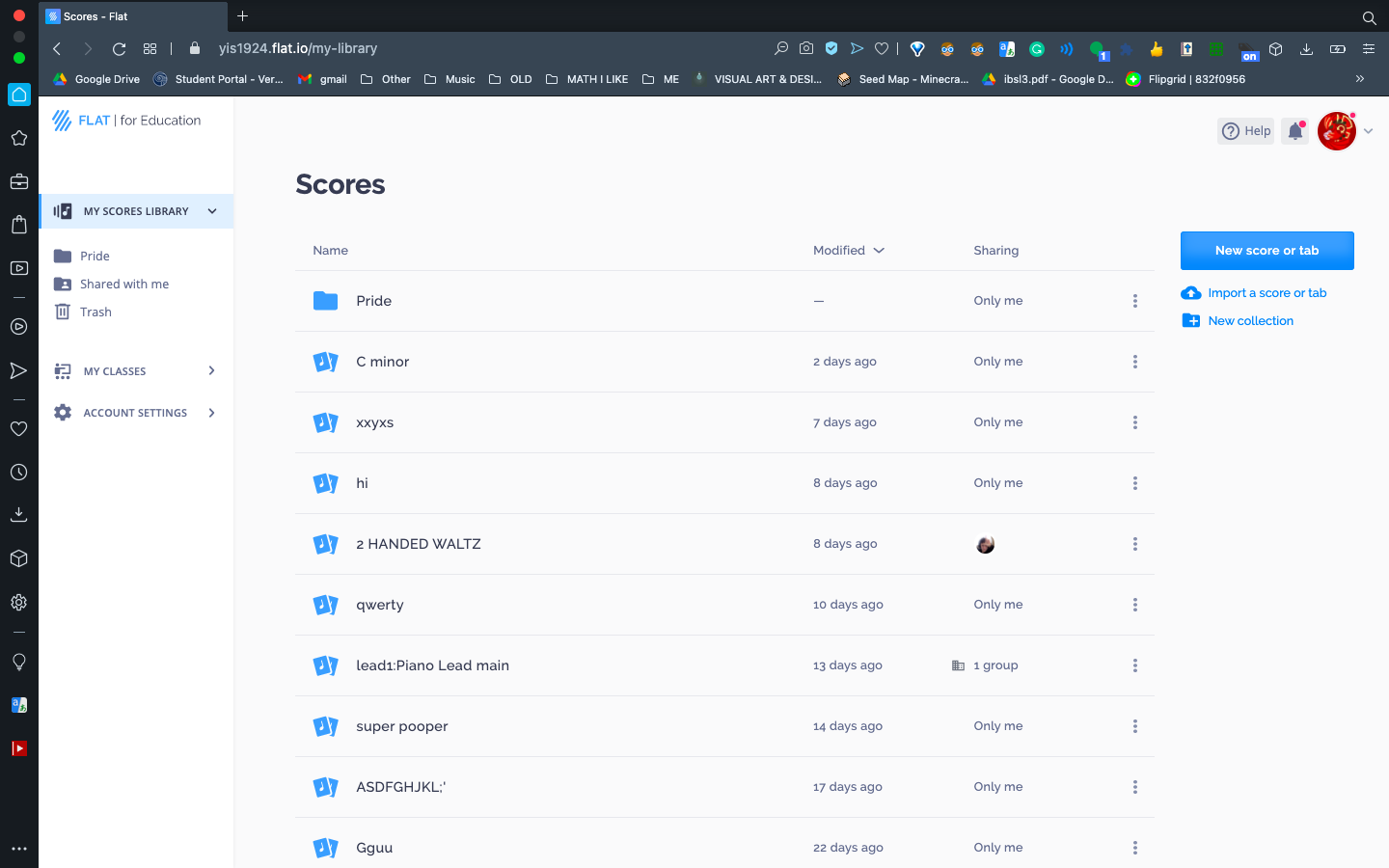Open the Grammarly extension icon
The image size is (1389, 868).
(x=1036, y=48)
